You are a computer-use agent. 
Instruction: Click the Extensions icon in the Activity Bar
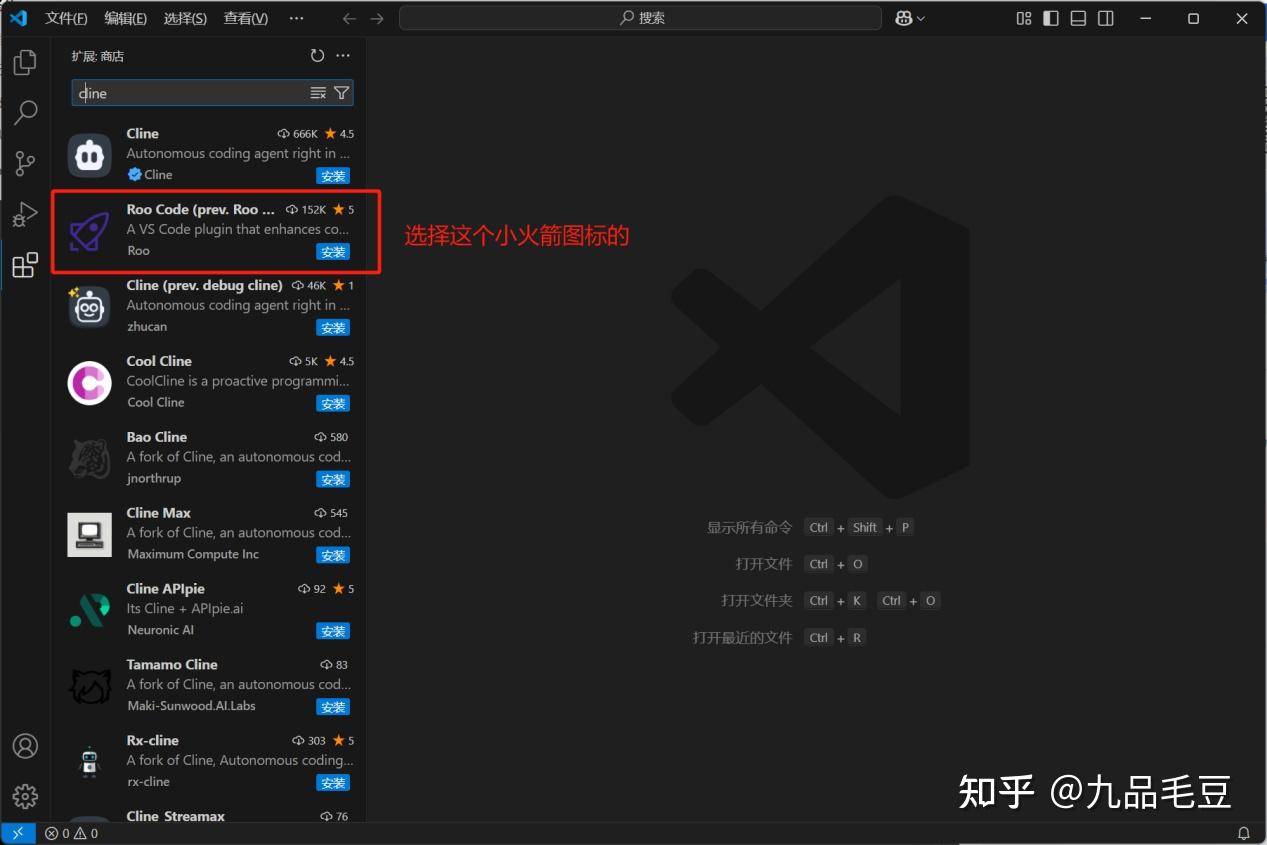click(25, 265)
